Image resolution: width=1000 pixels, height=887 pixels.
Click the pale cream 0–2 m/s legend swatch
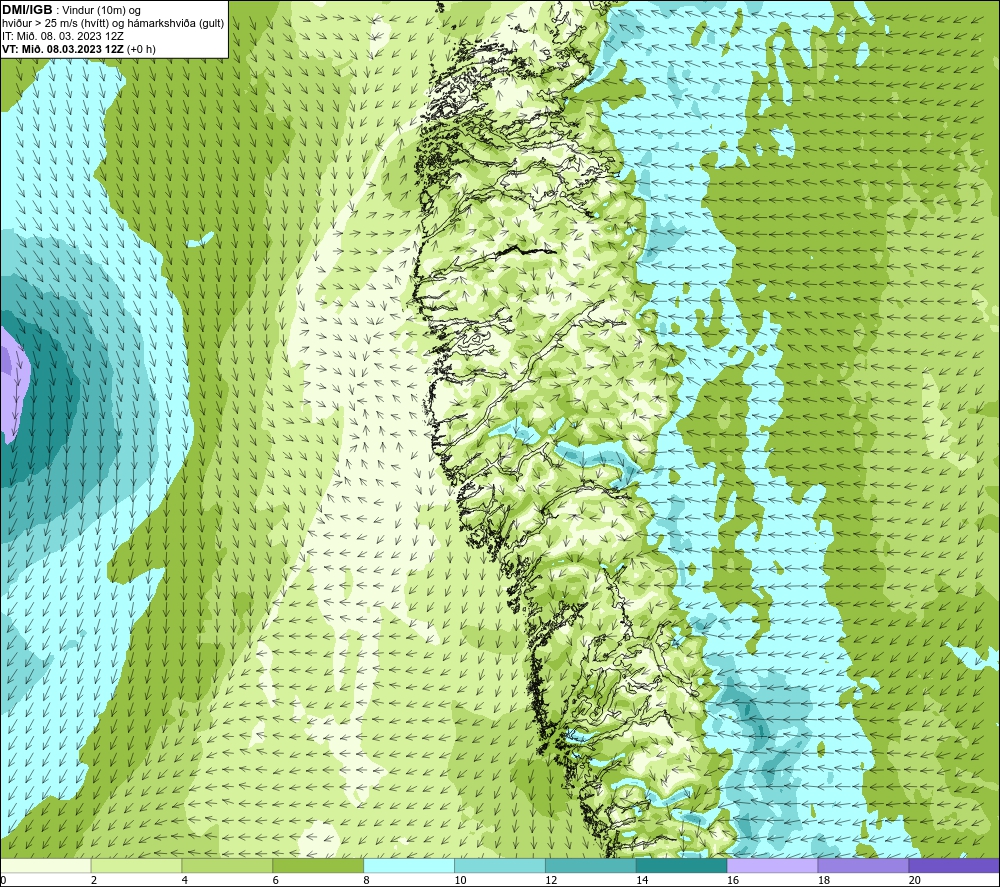click(46, 865)
